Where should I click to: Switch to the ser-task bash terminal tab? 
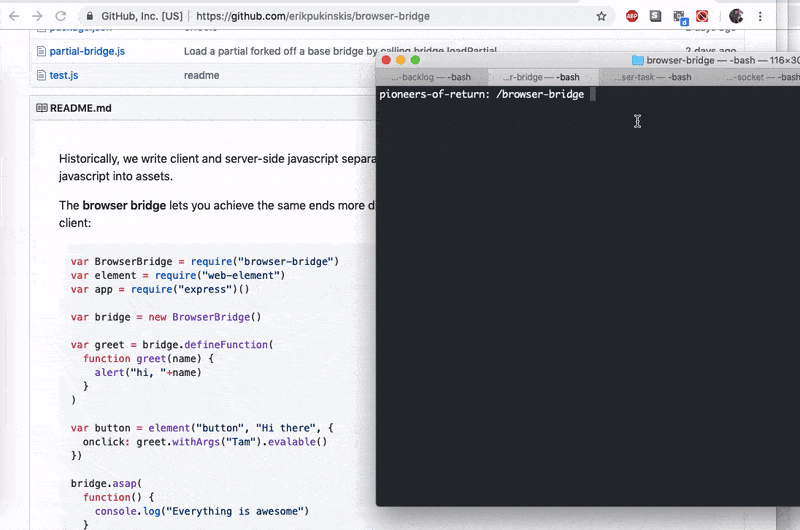tap(653, 77)
